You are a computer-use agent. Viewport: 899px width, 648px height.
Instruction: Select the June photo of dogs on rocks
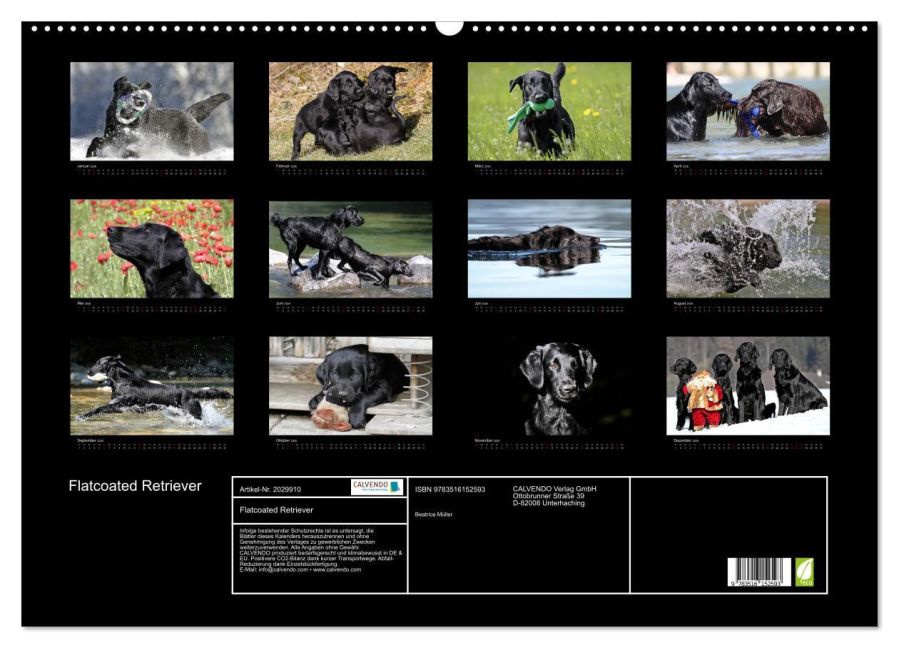pos(350,248)
